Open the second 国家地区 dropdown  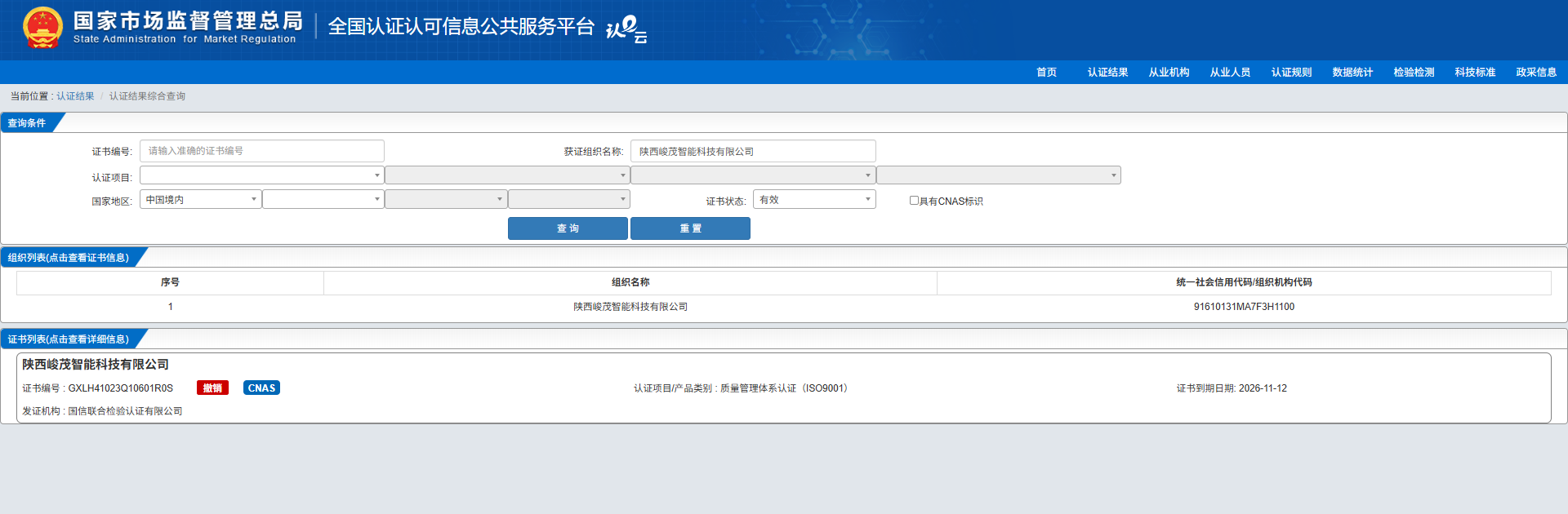(x=323, y=200)
